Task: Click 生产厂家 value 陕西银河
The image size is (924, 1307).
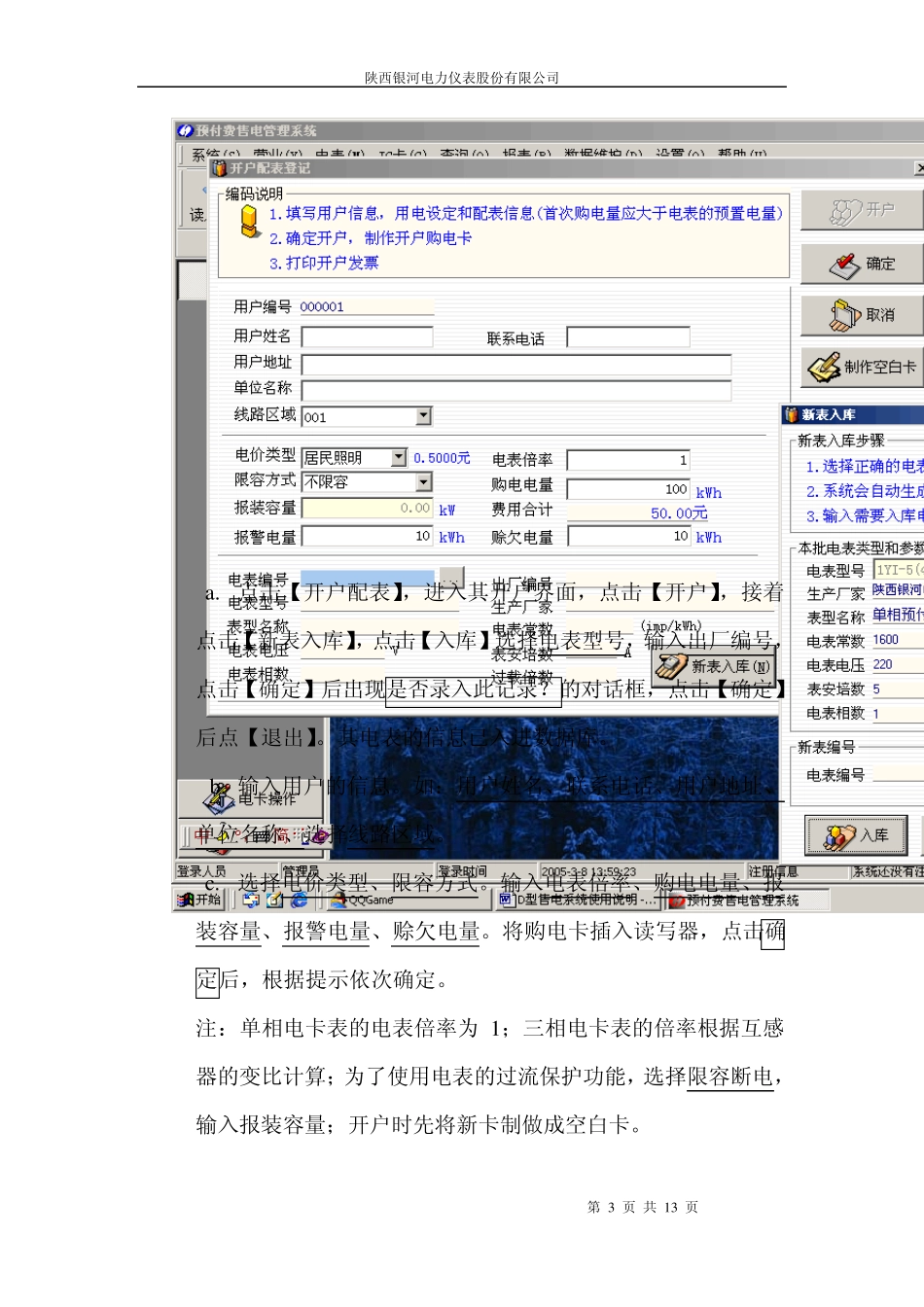Action: [x=898, y=590]
